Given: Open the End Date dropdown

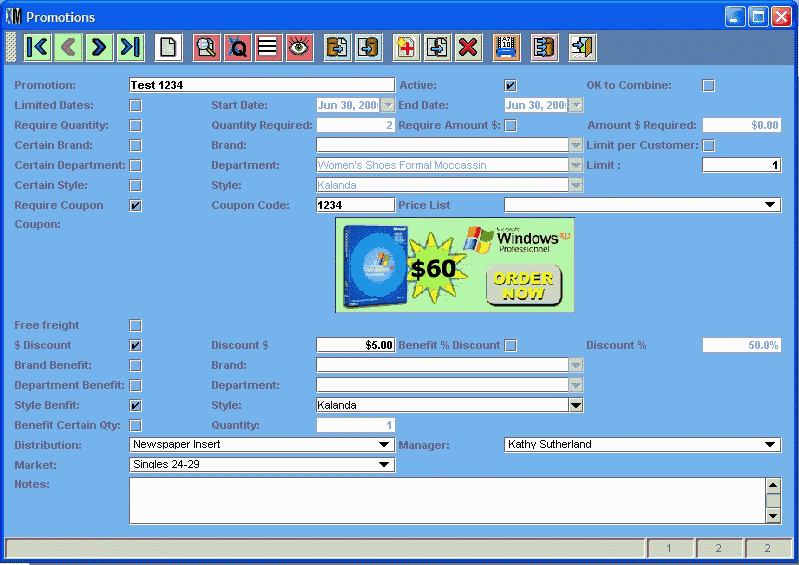Looking at the screenshot, I should coord(576,105).
